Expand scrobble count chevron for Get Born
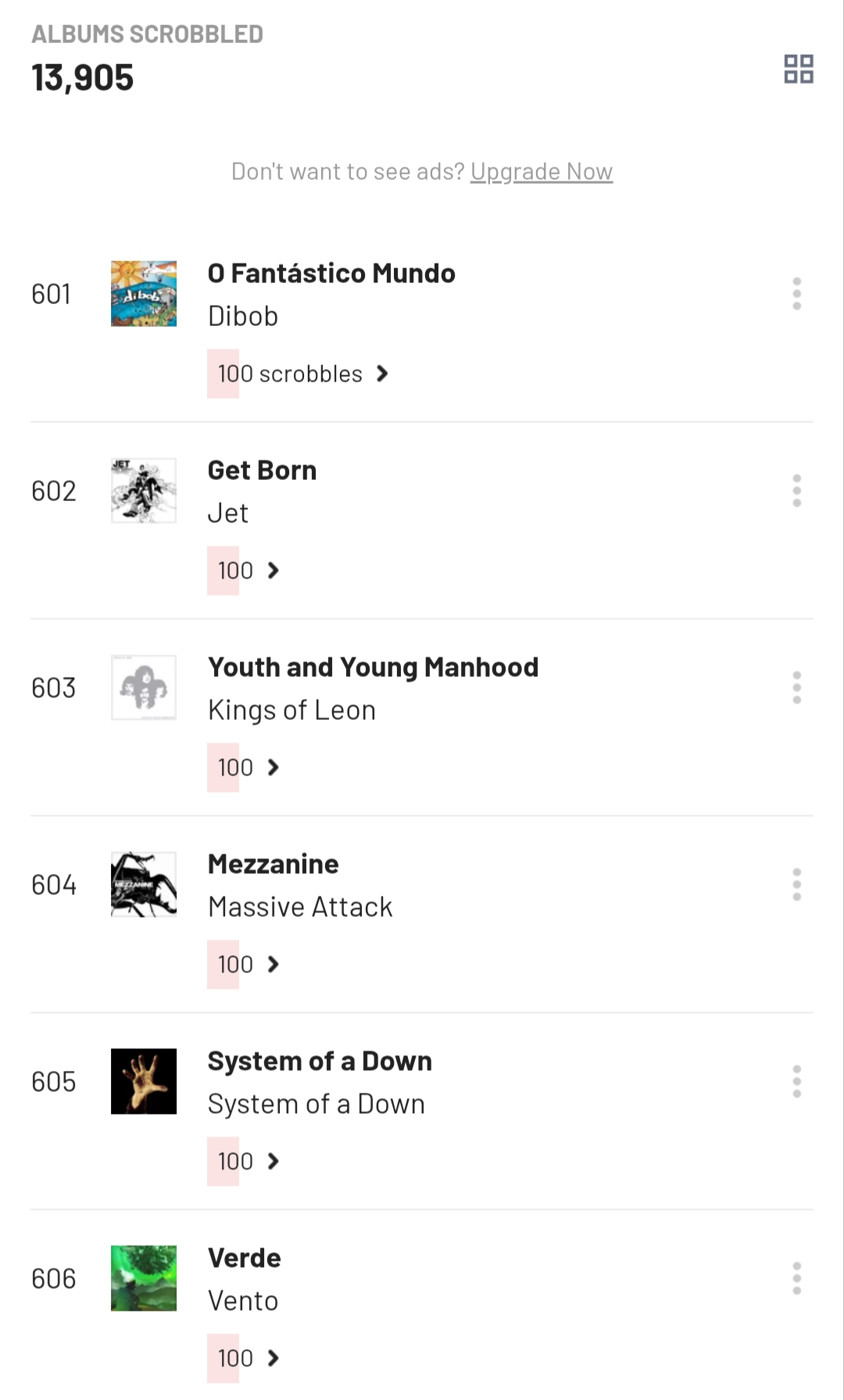The height and width of the screenshot is (1400, 844). pyautogui.click(x=273, y=571)
